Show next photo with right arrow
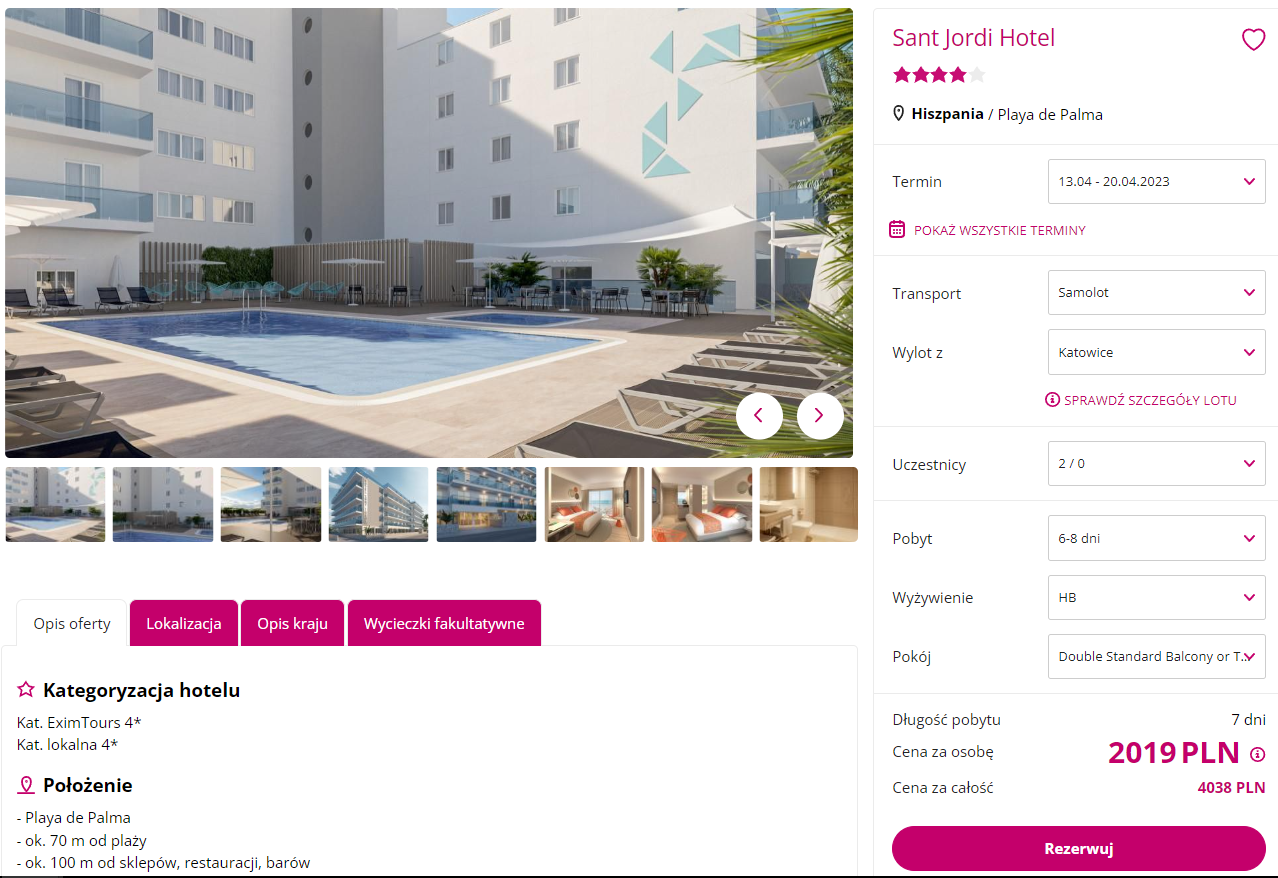The image size is (1278, 878). coord(820,415)
